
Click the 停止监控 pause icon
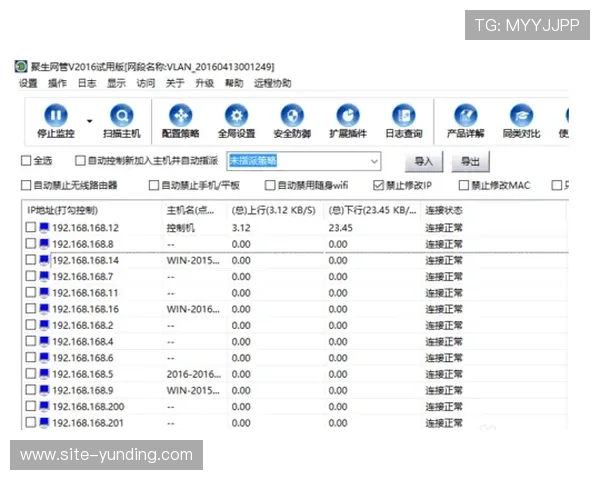56,115
